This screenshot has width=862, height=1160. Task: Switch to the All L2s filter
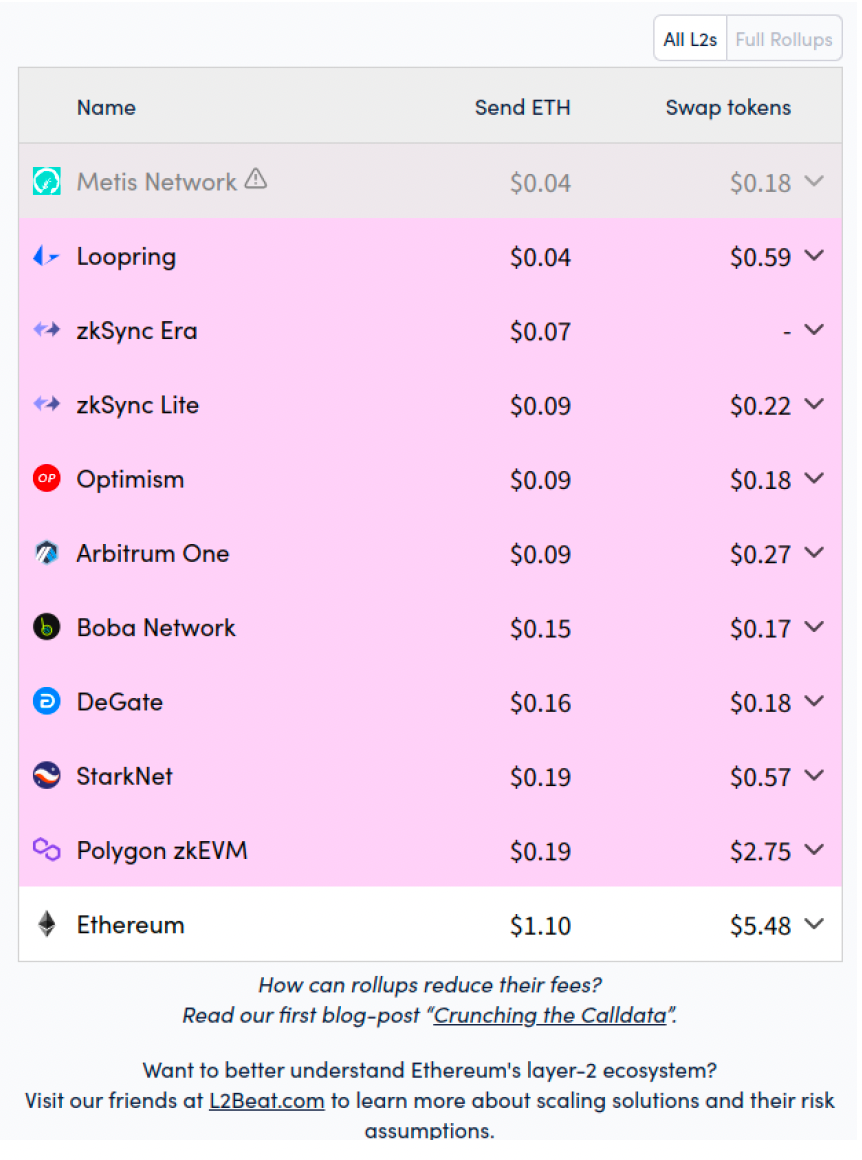(x=690, y=39)
